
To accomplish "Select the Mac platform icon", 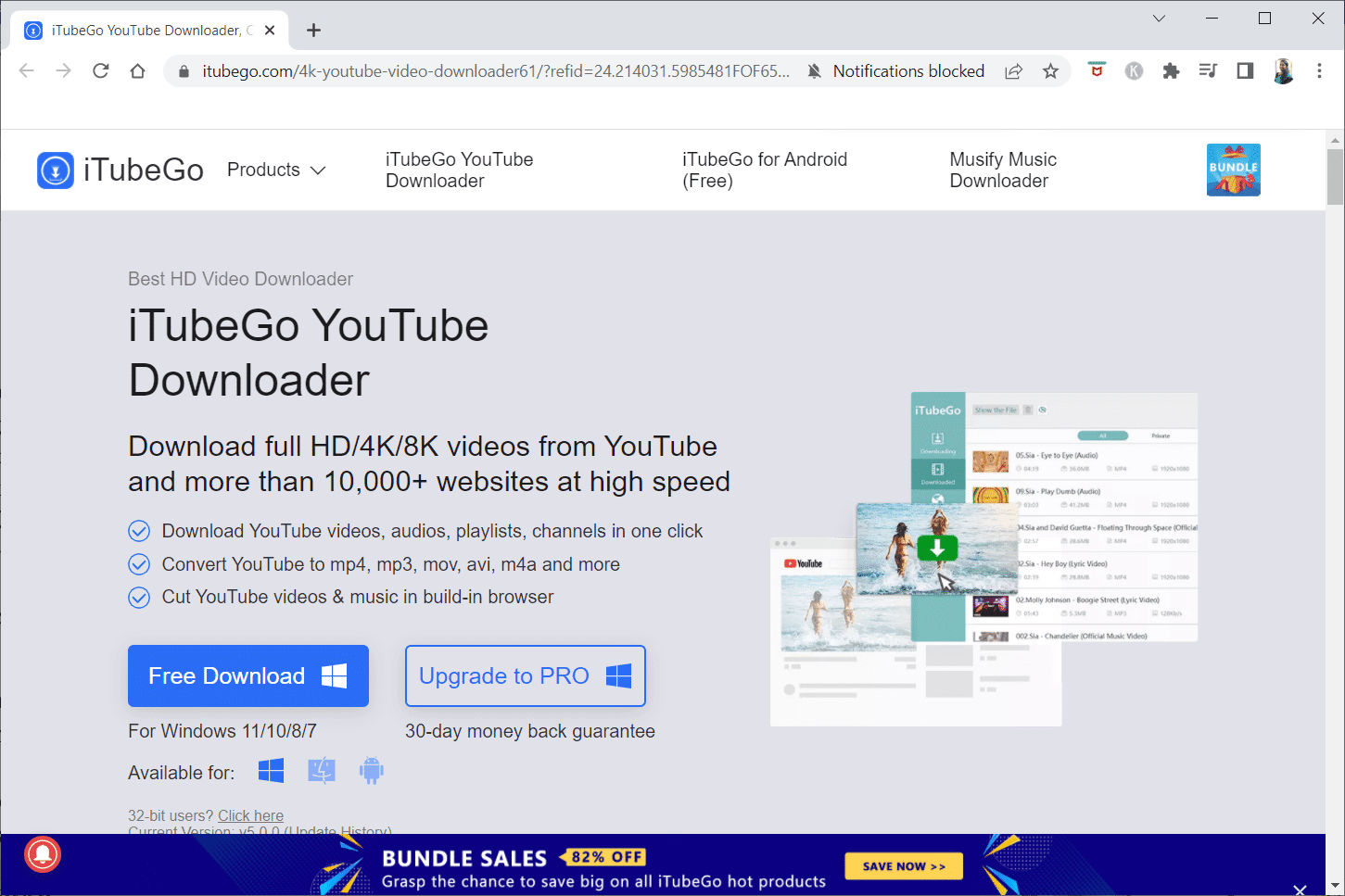I will click(x=322, y=771).
